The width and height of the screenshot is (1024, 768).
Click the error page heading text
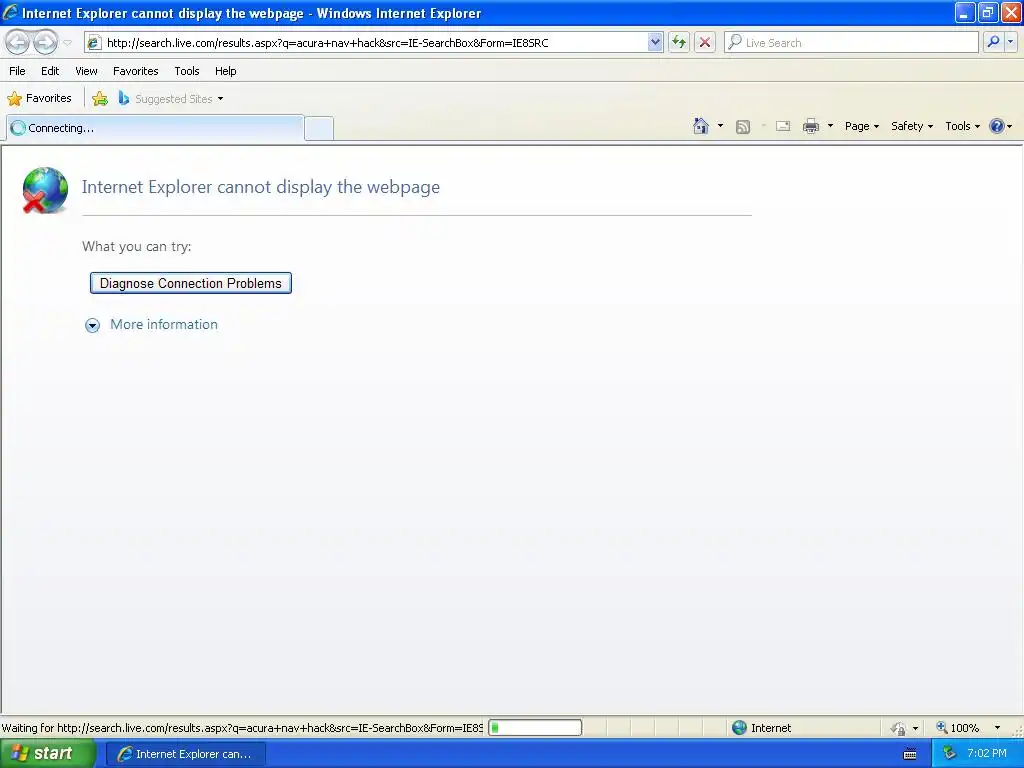coord(261,187)
